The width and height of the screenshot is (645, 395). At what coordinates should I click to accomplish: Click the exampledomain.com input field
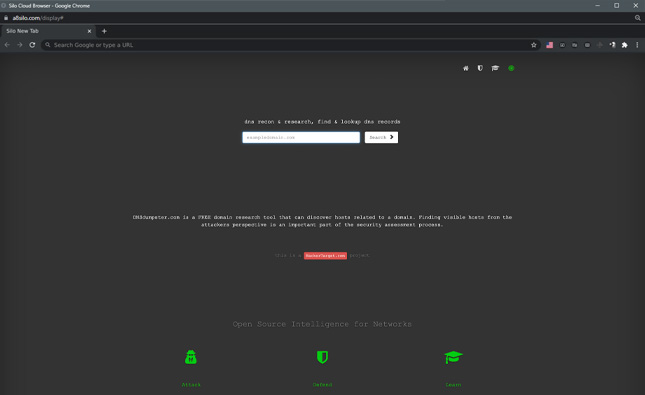[x=301, y=137]
